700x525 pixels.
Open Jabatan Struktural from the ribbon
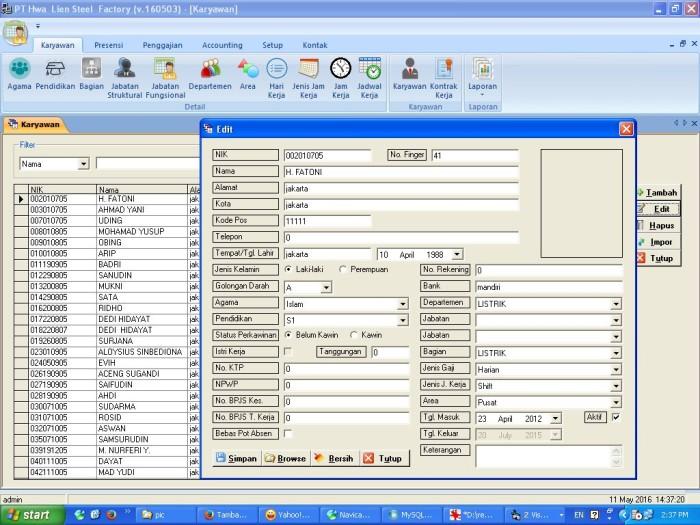point(125,69)
